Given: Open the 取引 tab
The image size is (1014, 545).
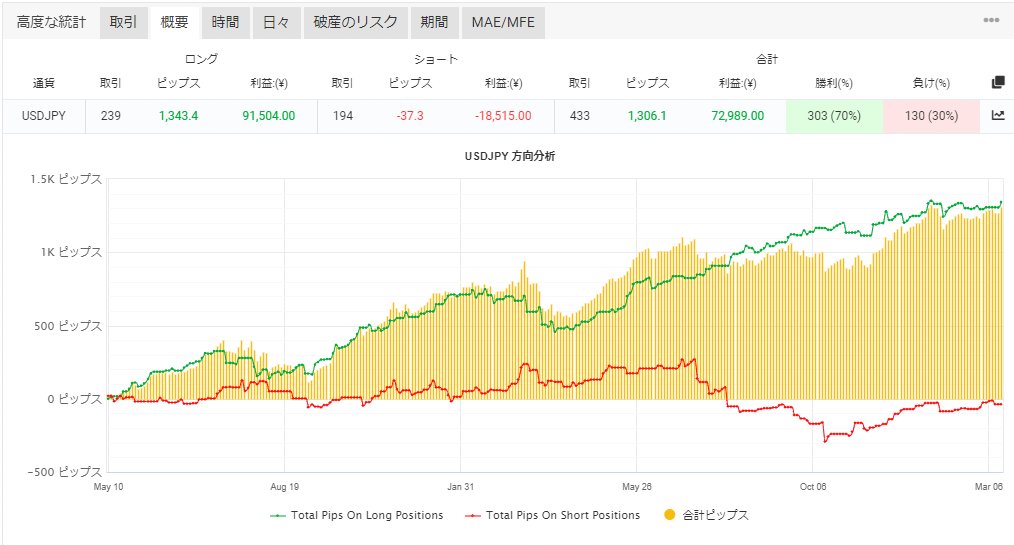Looking at the screenshot, I should (124, 23).
